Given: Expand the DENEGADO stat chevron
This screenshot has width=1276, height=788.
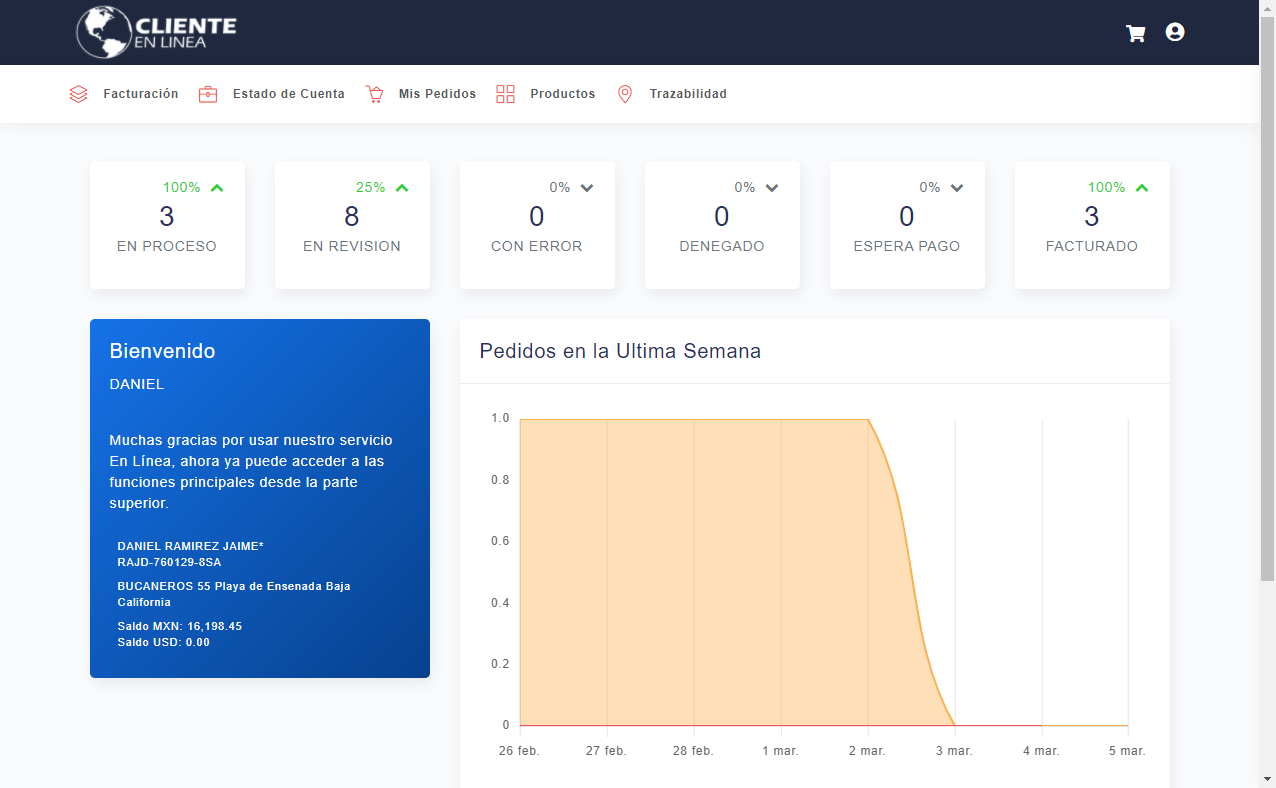Looking at the screenshot, I should 771,186.
